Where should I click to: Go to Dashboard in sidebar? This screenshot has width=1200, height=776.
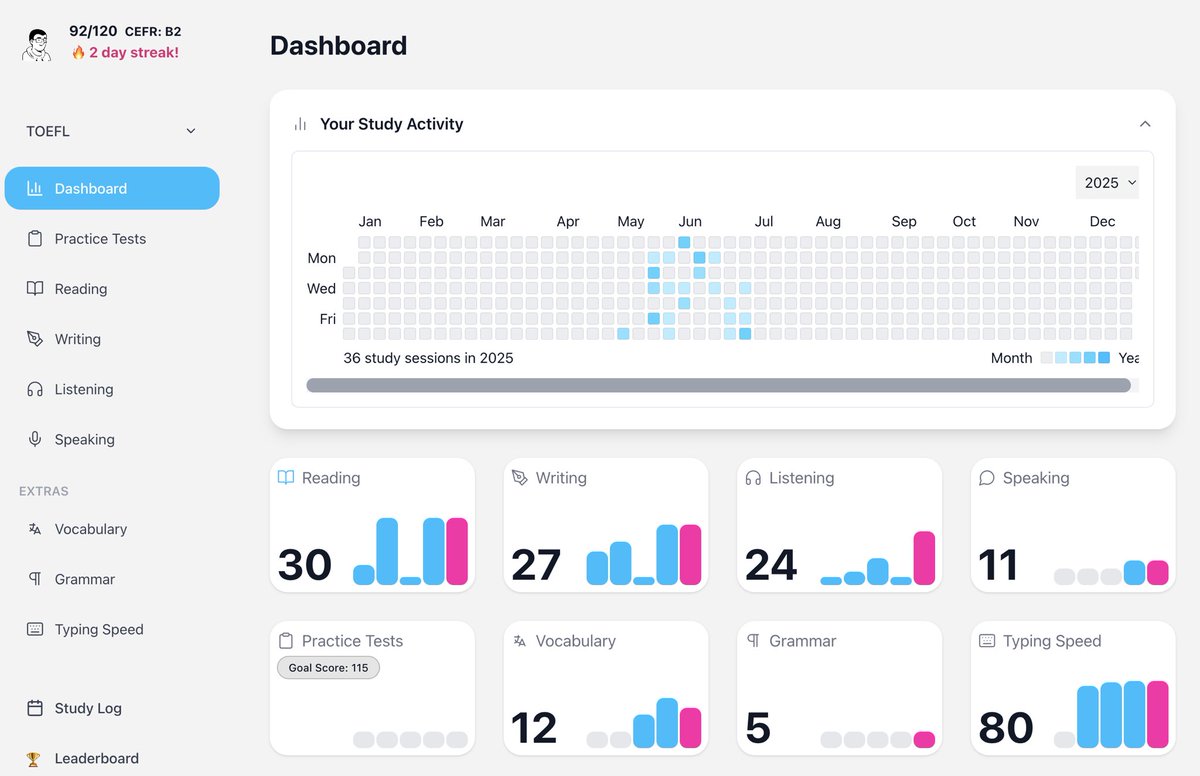tap(112, 188)
